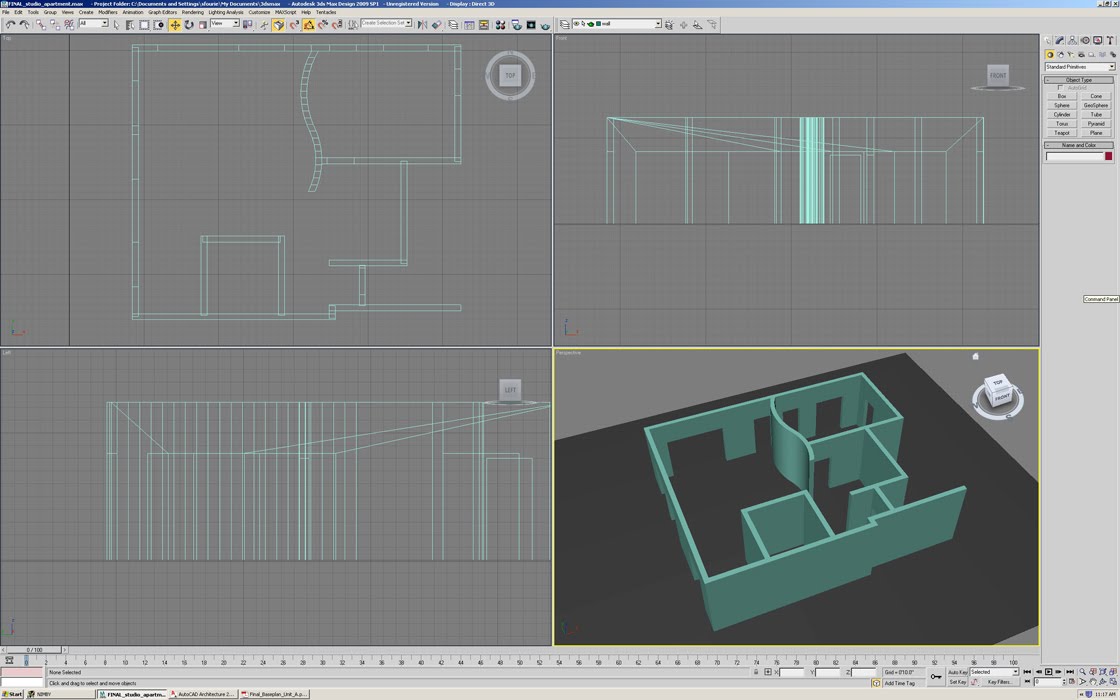Viewport: 1120px width, 700px height.
Task: Click the Pyramid primitive button
Action: pos(1096,124)
